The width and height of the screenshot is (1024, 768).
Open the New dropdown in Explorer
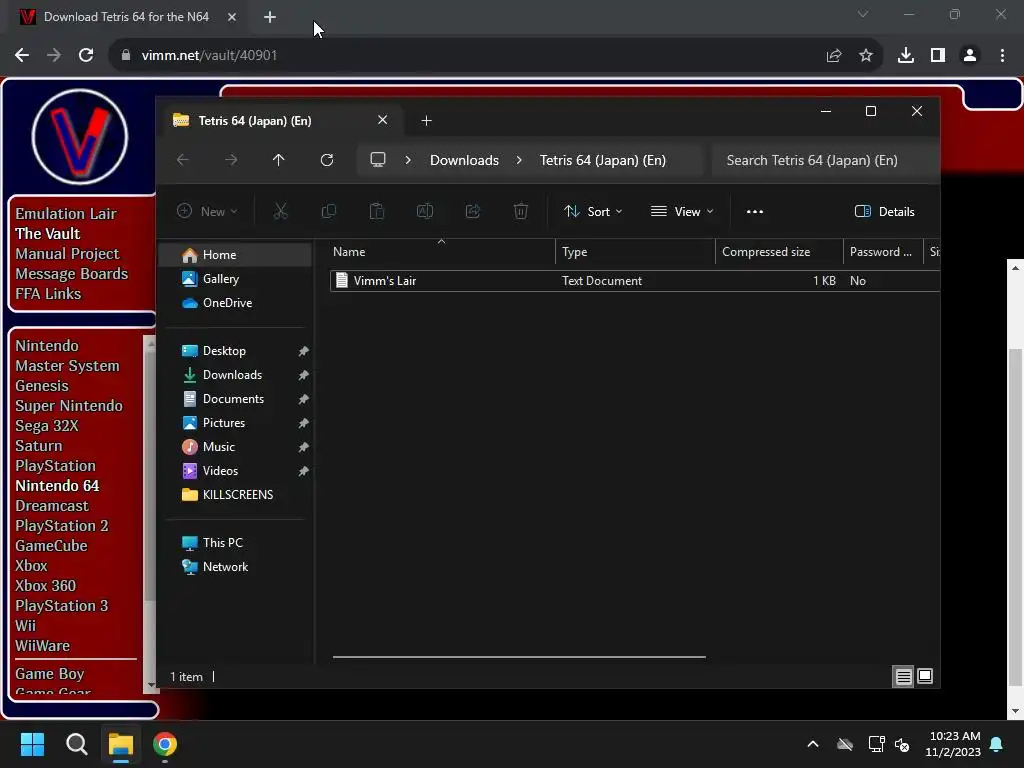pyautogui.click(x=208, y=211)
